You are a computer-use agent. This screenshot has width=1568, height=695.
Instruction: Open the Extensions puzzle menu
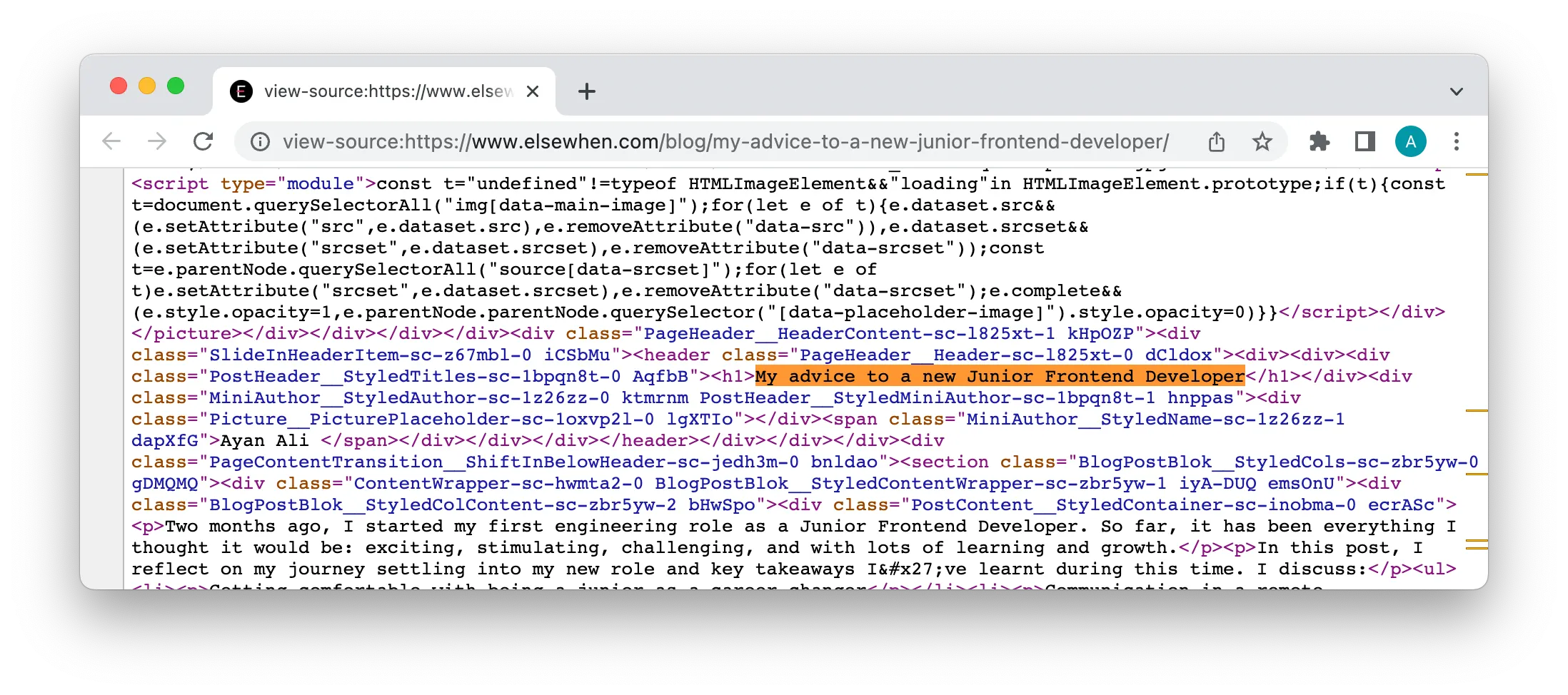(1319, 141)
